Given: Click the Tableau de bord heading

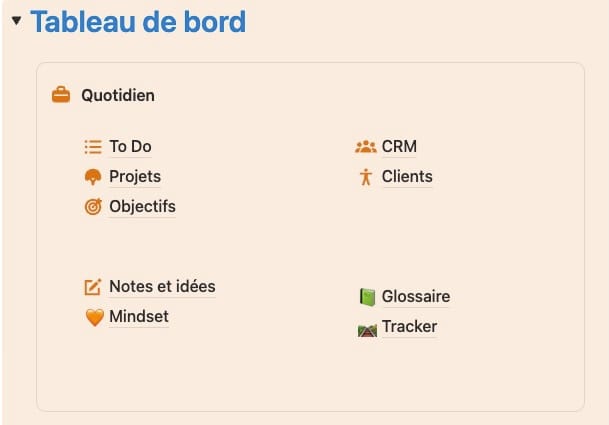Looking at the screenshot, I should [x=138, y=21].
